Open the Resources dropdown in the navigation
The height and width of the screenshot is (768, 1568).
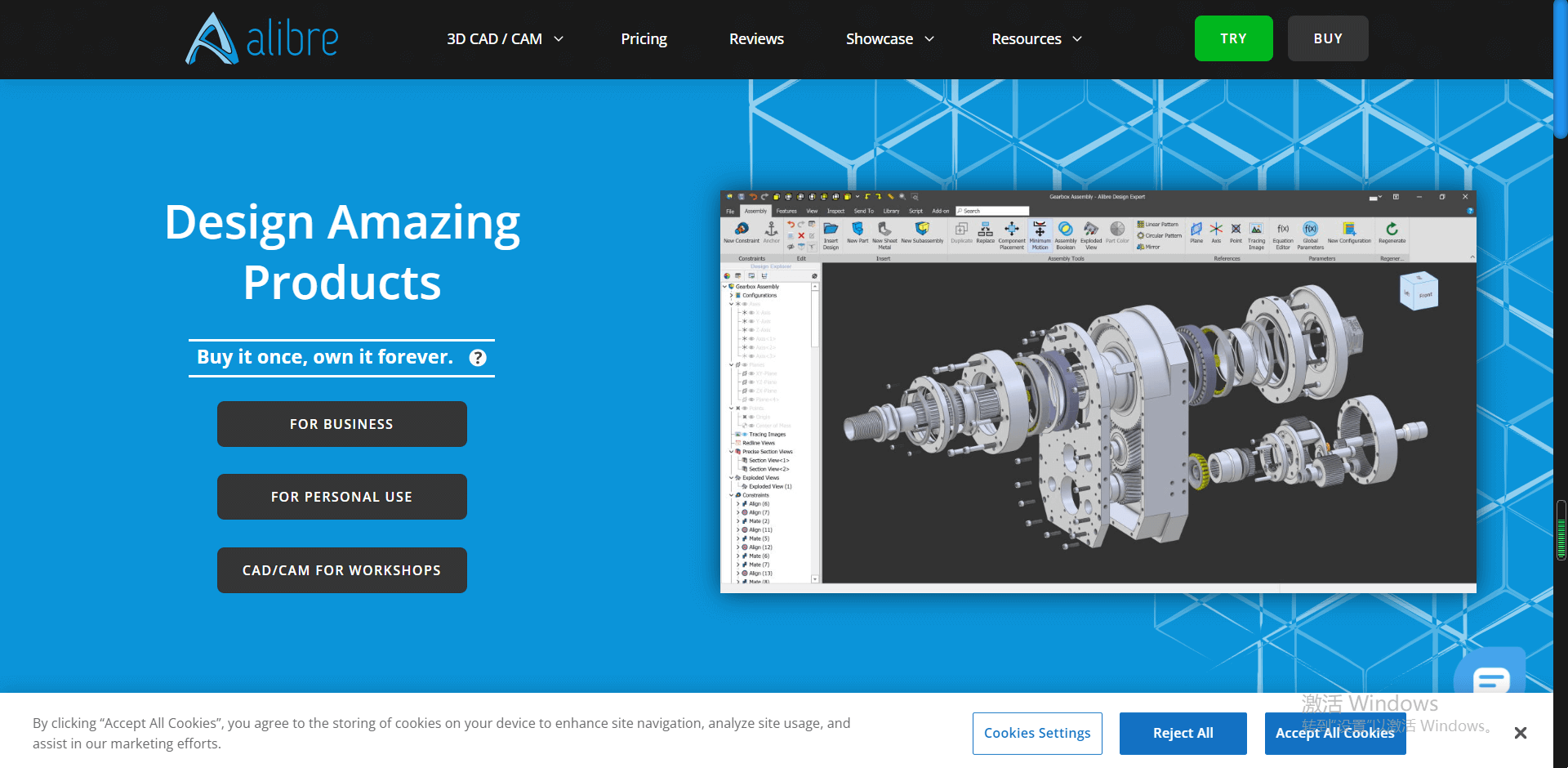[1036, 39]
